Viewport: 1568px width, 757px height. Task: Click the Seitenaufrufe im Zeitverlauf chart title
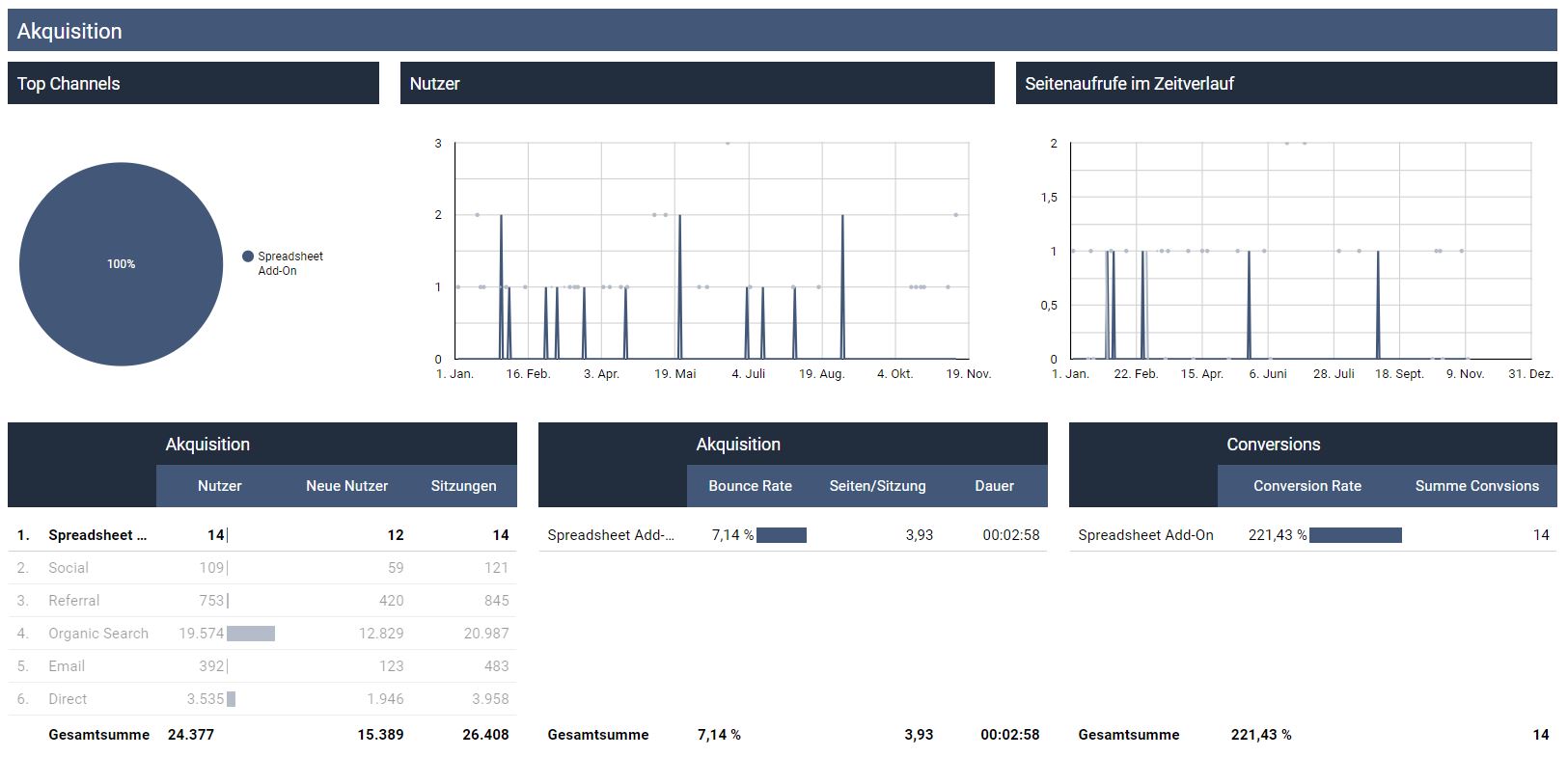pos(1129,84)
